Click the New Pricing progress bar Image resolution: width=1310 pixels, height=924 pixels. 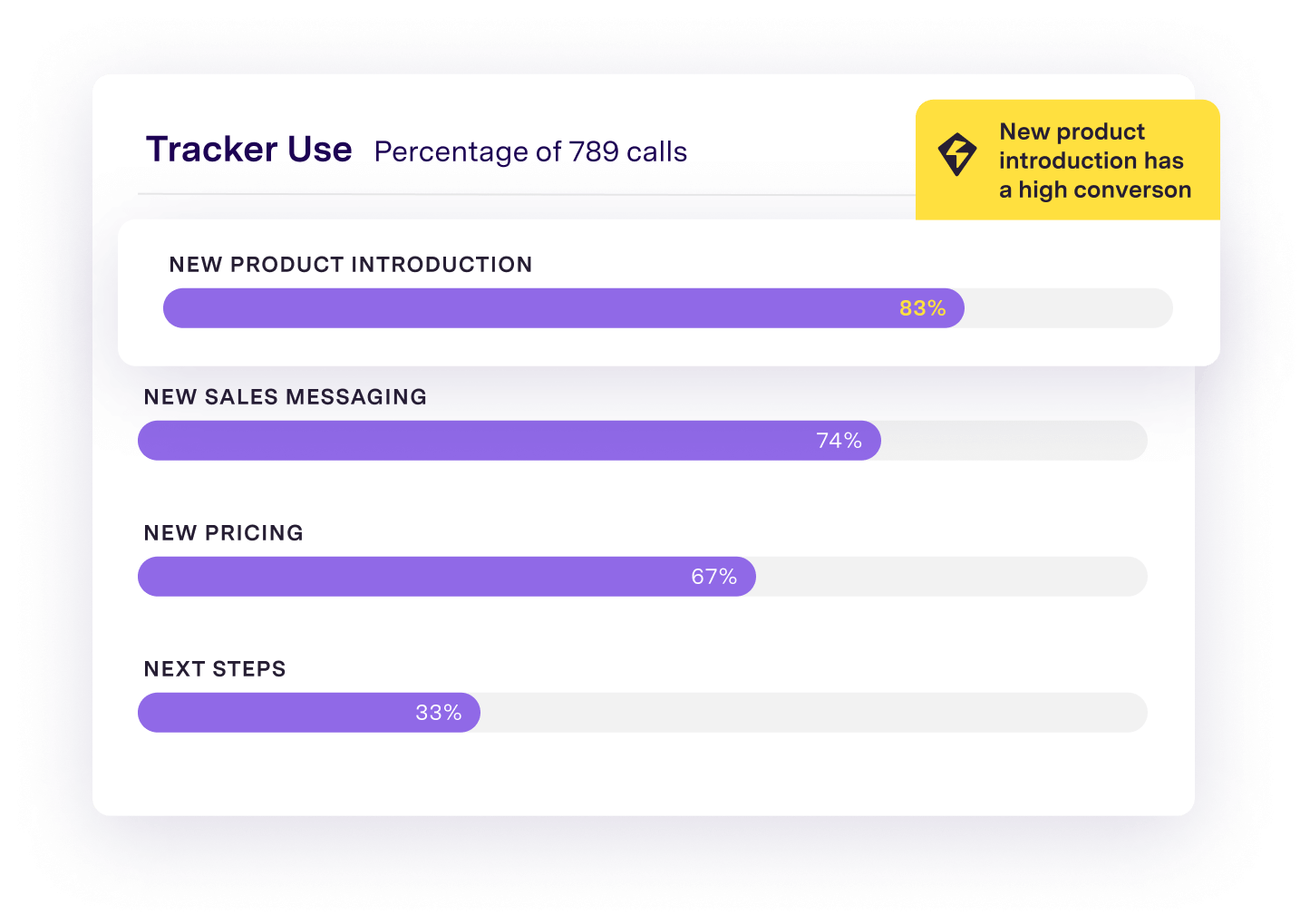point(643,577)
